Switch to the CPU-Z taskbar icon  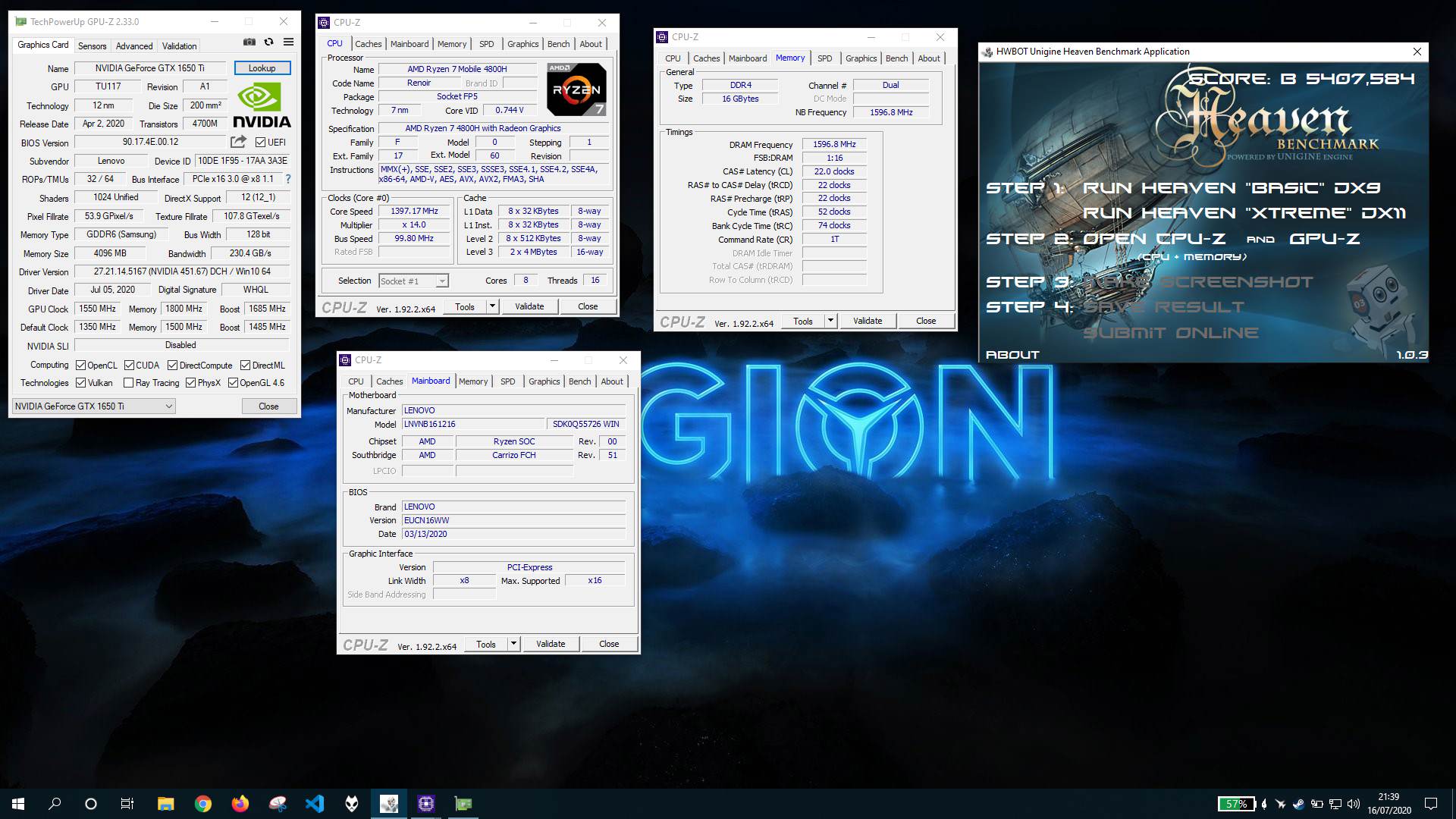tap(425, 804)
